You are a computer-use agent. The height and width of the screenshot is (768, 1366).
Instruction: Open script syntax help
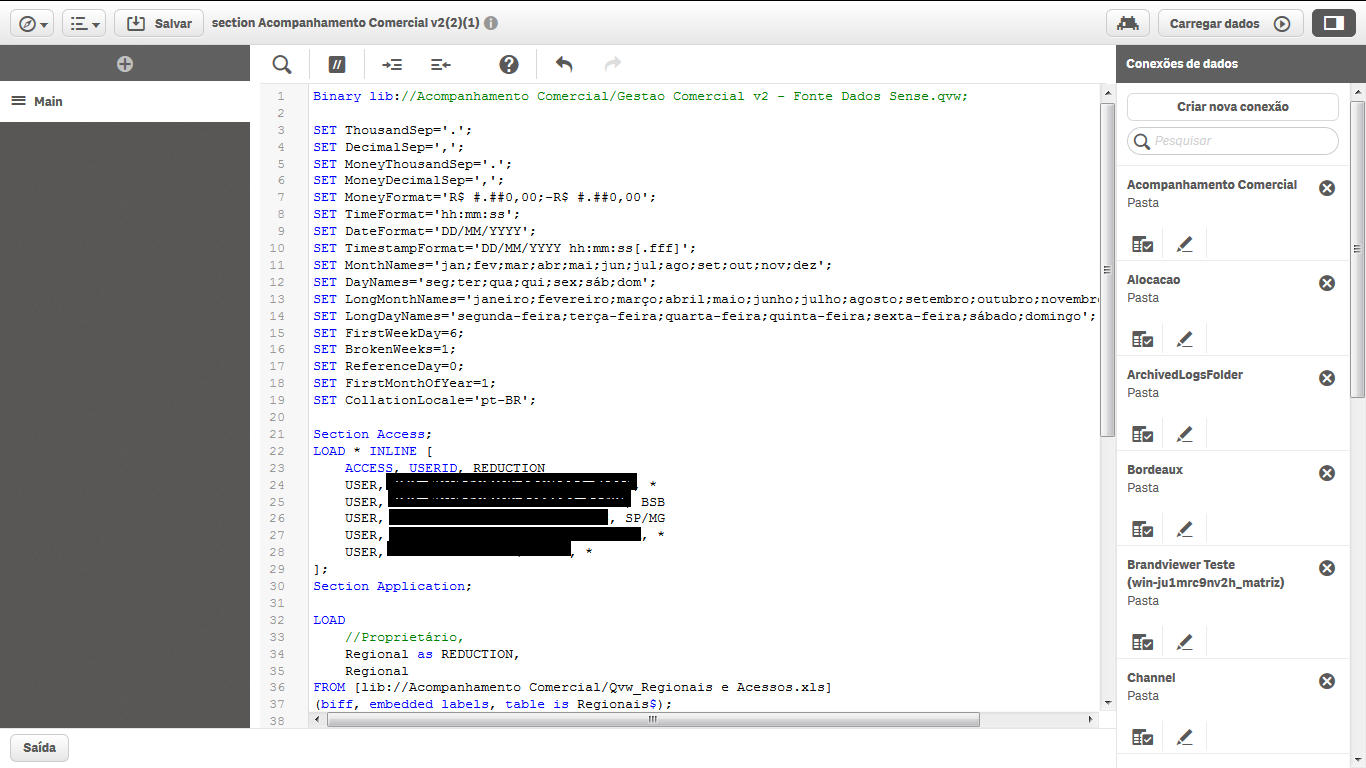click(509, 65)
